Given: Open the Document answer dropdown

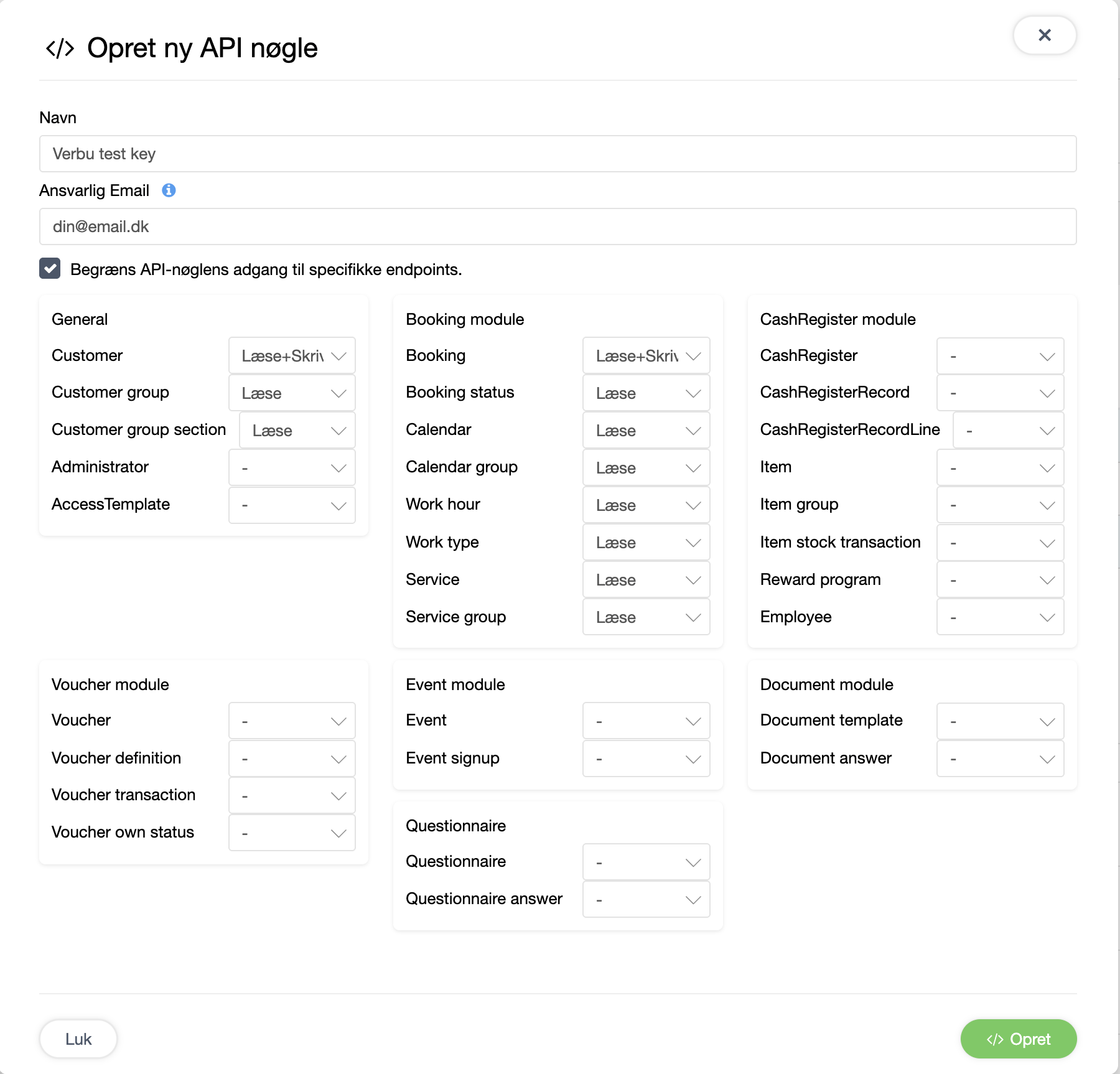Looking at the screenshot, I should [x=1001, y=759].
